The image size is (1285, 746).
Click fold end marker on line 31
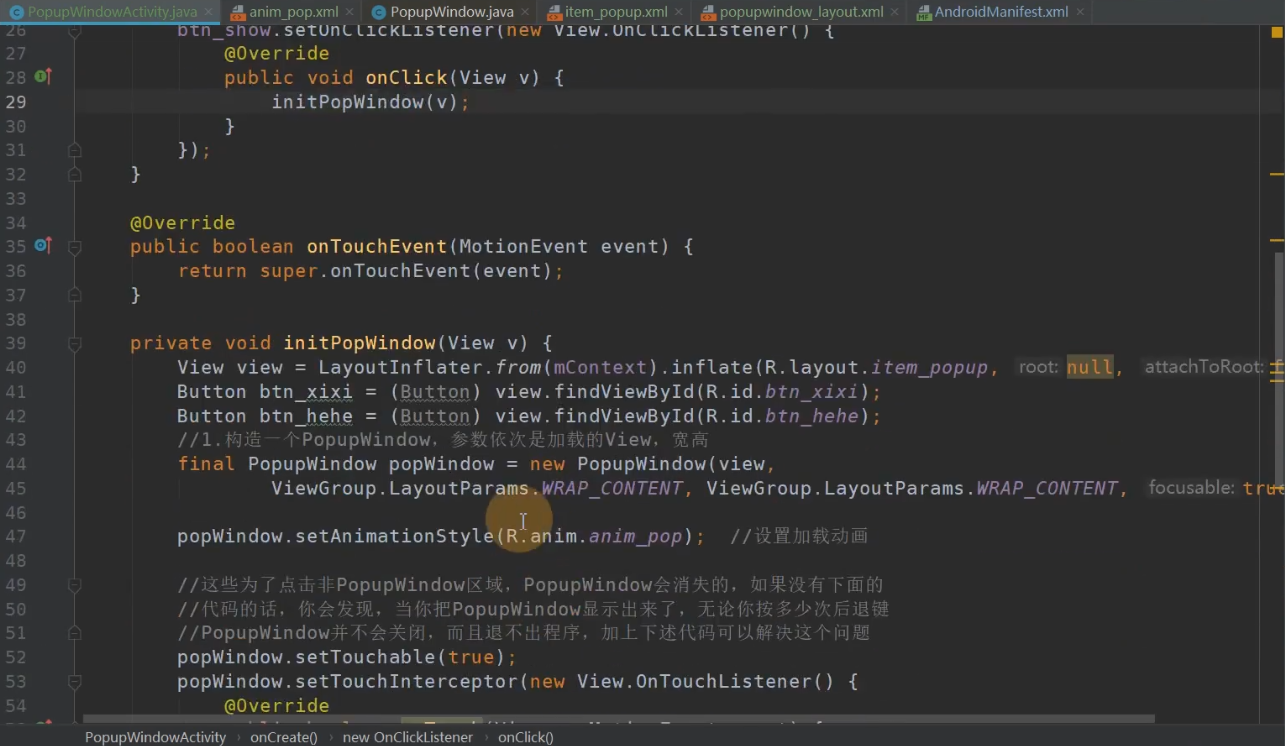point(74,150)
